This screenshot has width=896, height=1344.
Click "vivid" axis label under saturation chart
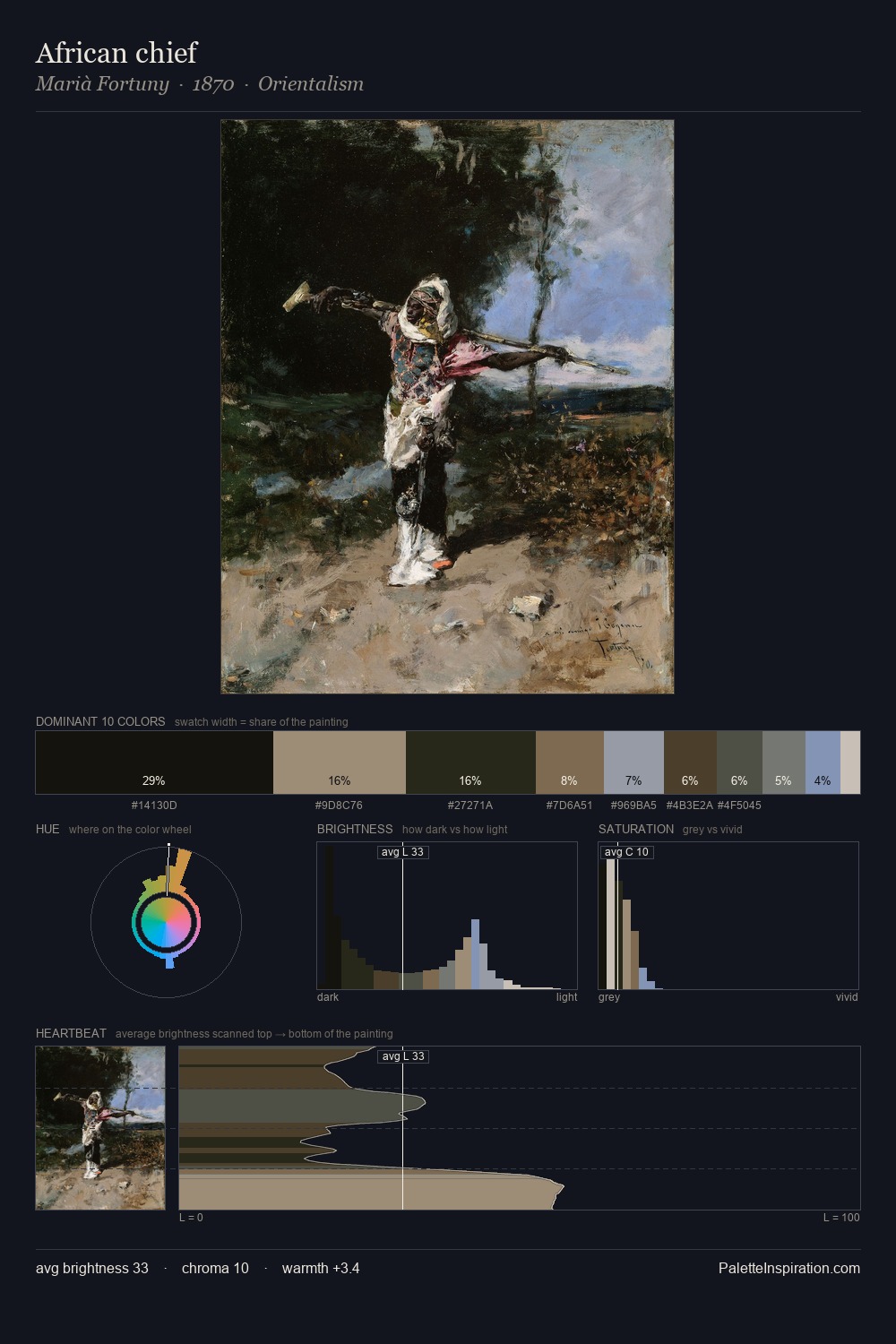pos(847,997)
